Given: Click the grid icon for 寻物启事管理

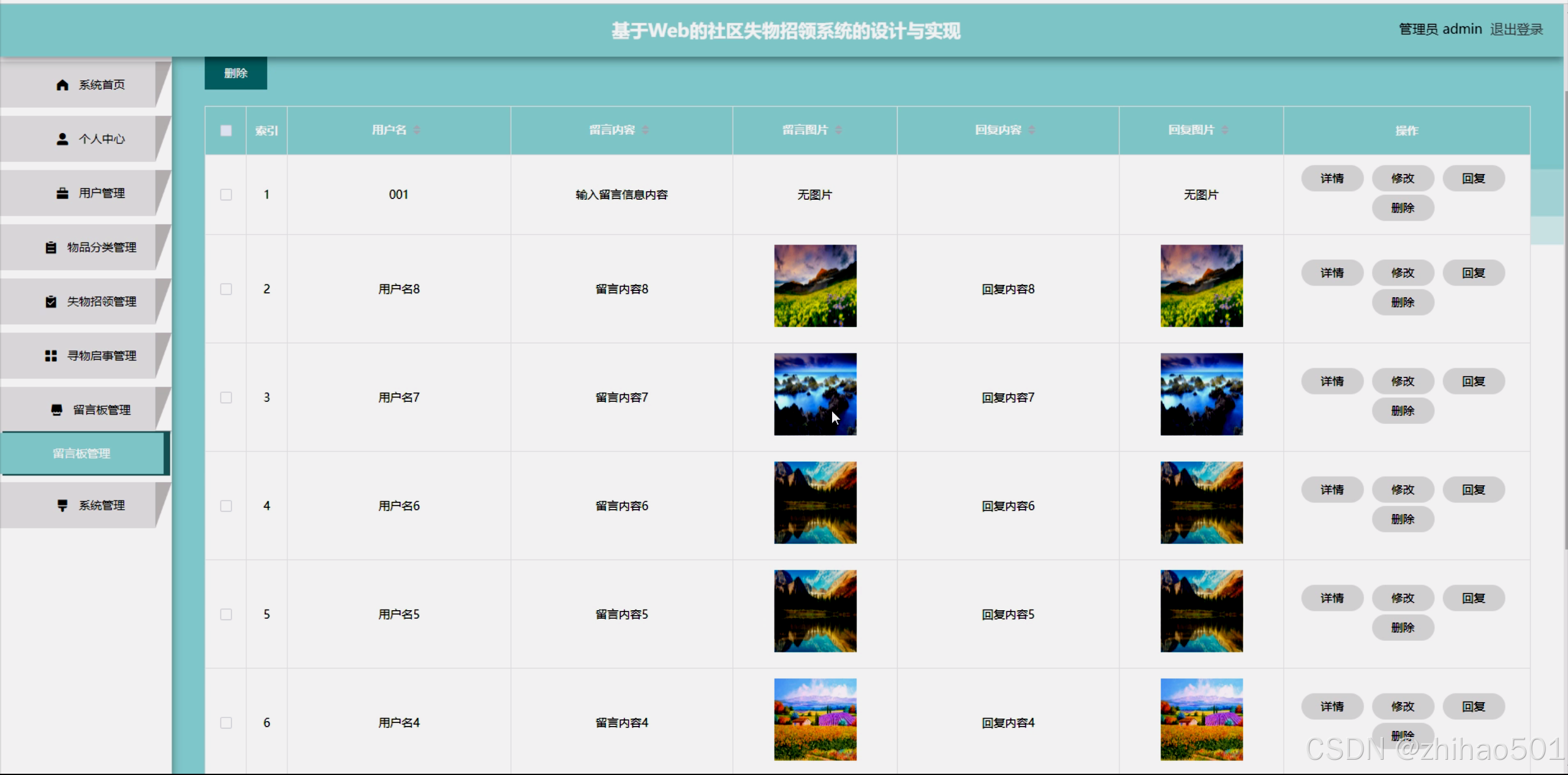Looking at the screenshot, I should point(51,356).
